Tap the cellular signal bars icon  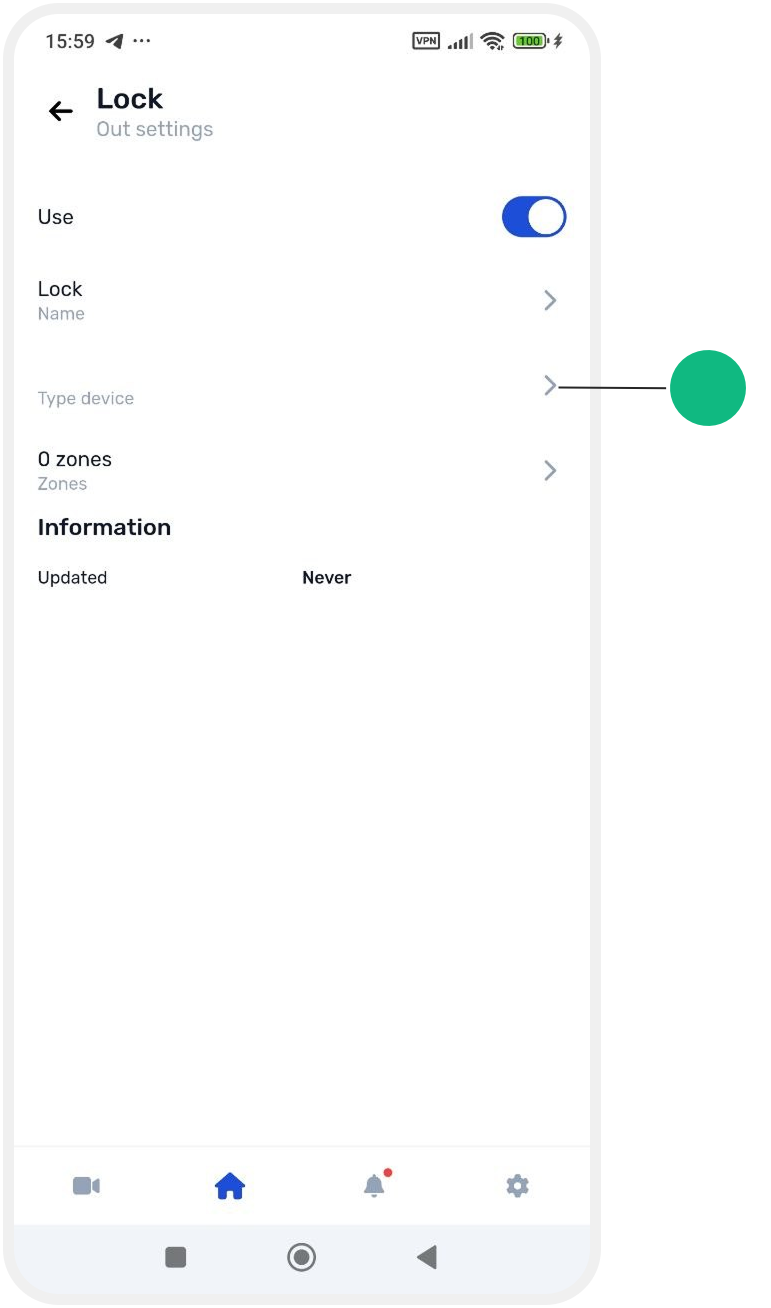[x=460, y=42]
